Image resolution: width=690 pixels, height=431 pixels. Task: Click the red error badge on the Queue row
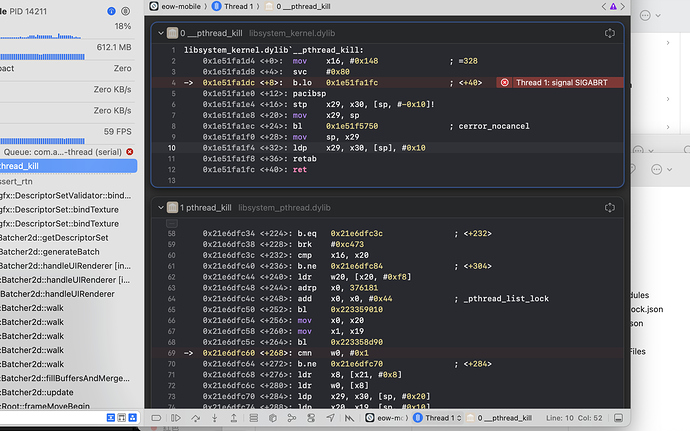point(130,151)
